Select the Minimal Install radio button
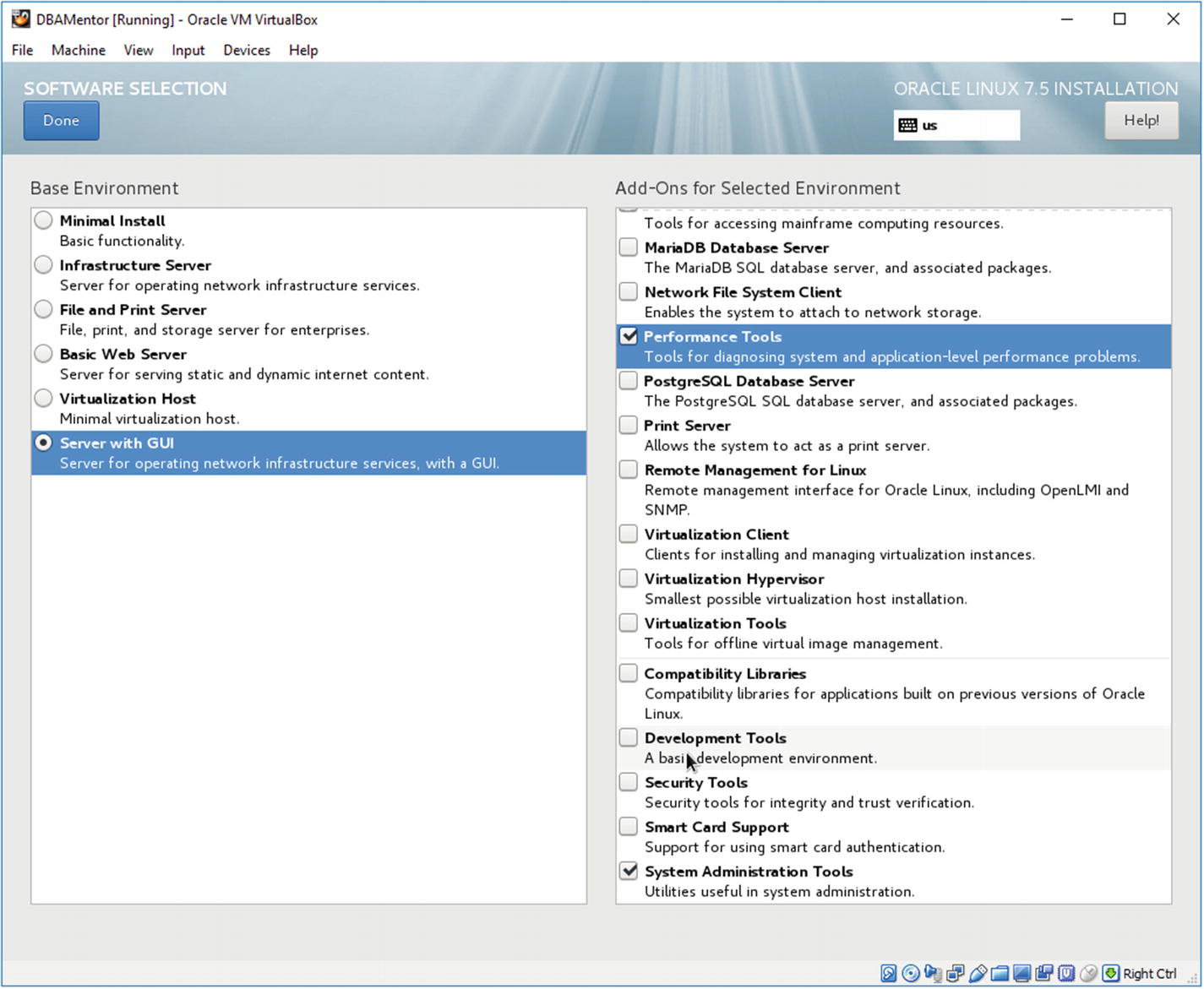Viewport: 1204px width, 989px height. click(x=43, y=220)
